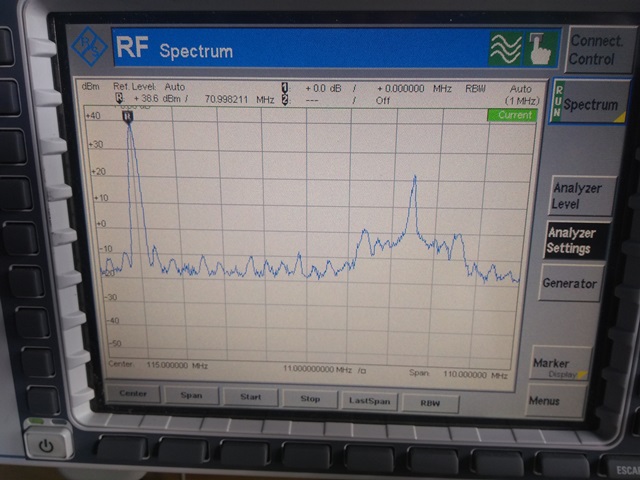Select the marker 2 indicator icon

[x=284, y=100]
